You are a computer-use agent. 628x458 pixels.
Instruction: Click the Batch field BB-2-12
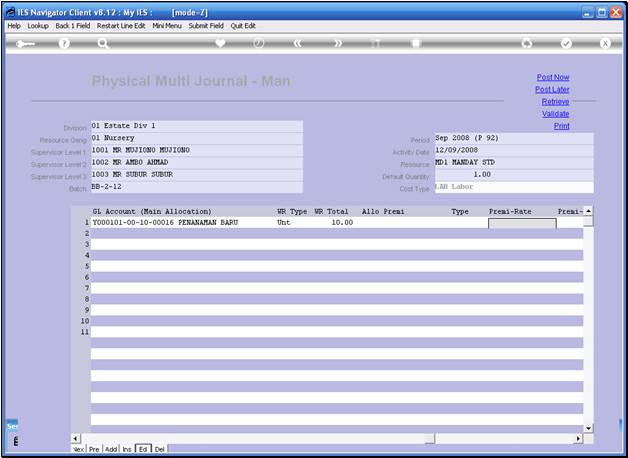click(x=197, y=187)
